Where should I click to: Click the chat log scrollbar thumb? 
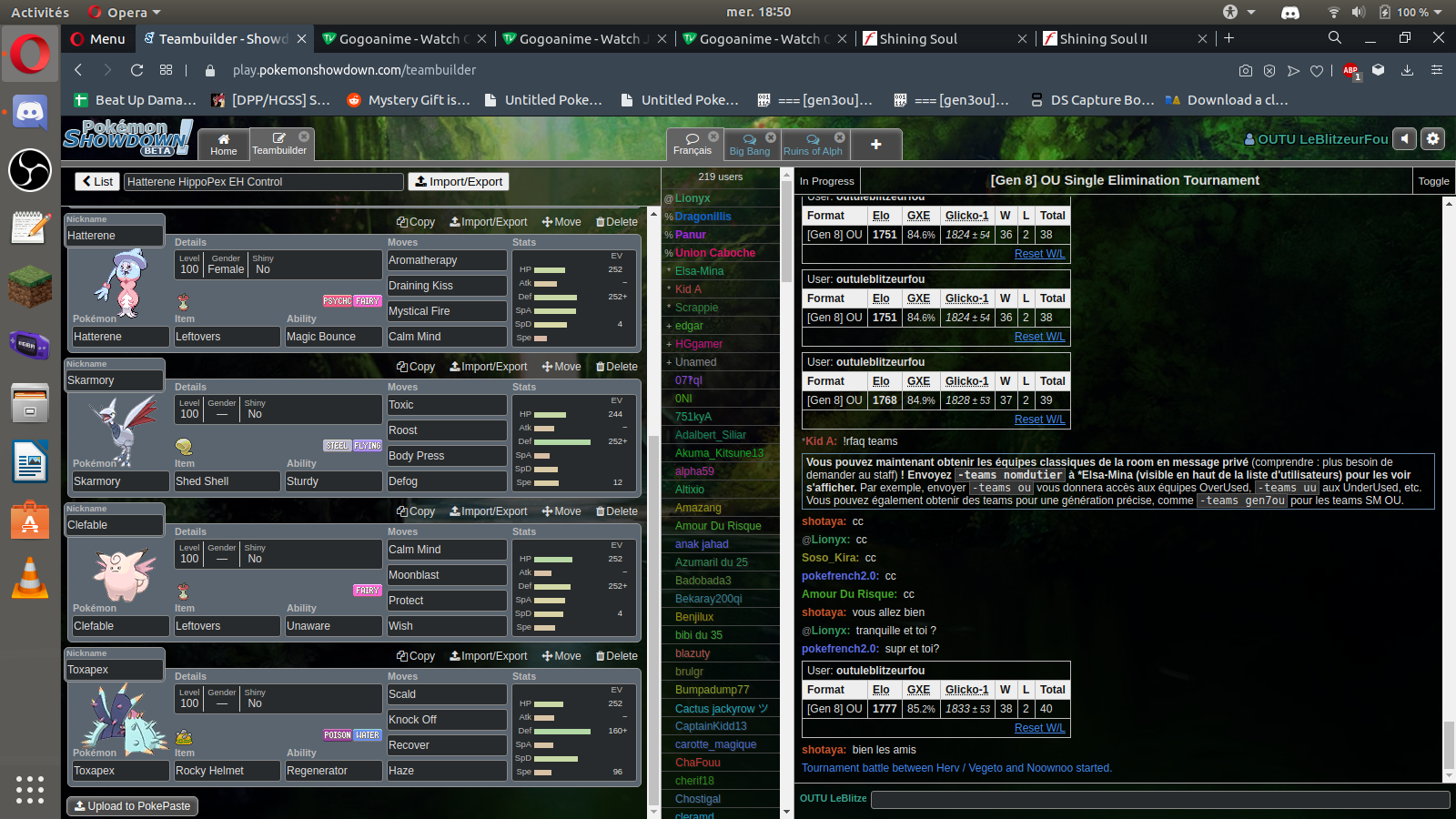click(1449, 744)
